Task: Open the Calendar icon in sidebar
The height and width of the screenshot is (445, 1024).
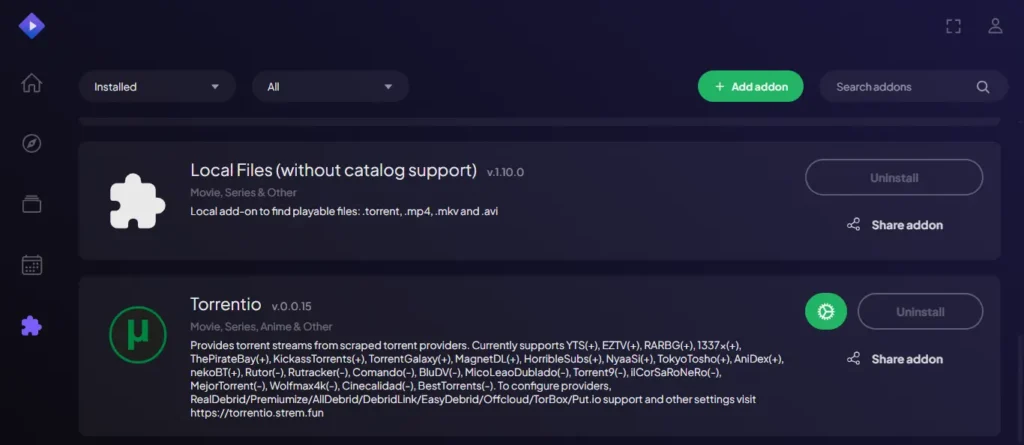Action: click(32, 265)
